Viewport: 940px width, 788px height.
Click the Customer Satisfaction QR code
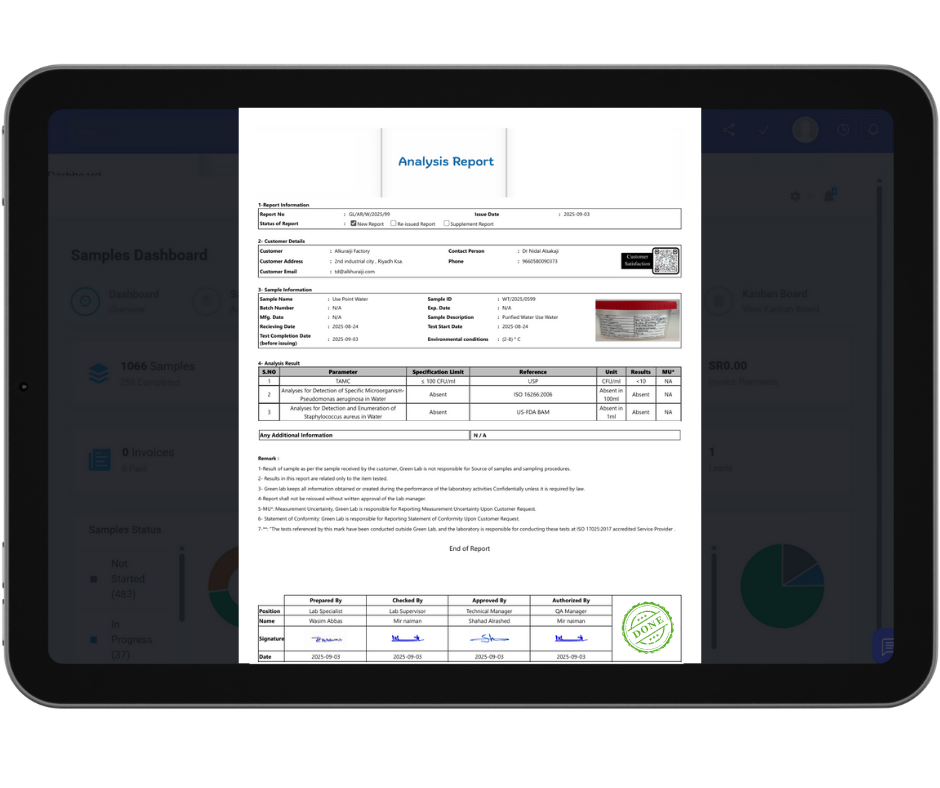(x=665, y=261)
